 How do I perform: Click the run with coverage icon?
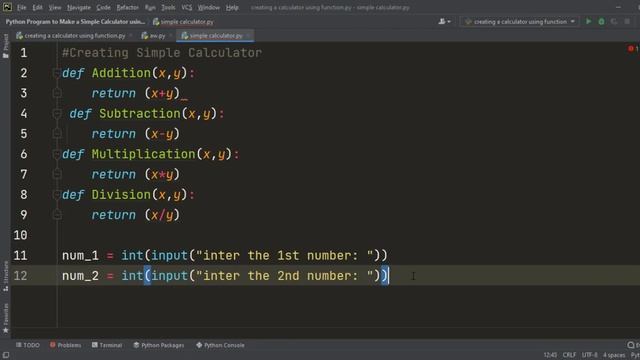tap(614, 21)
